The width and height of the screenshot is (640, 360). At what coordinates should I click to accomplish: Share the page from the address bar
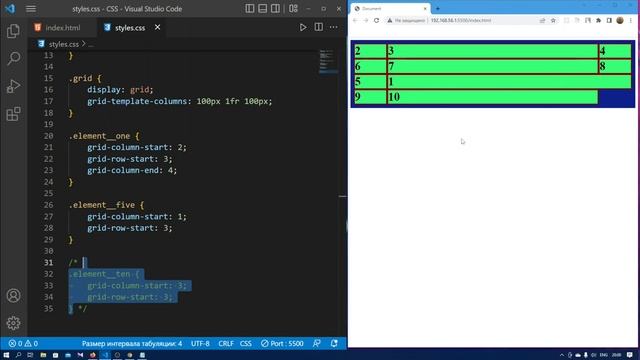(x=542, y=20)
